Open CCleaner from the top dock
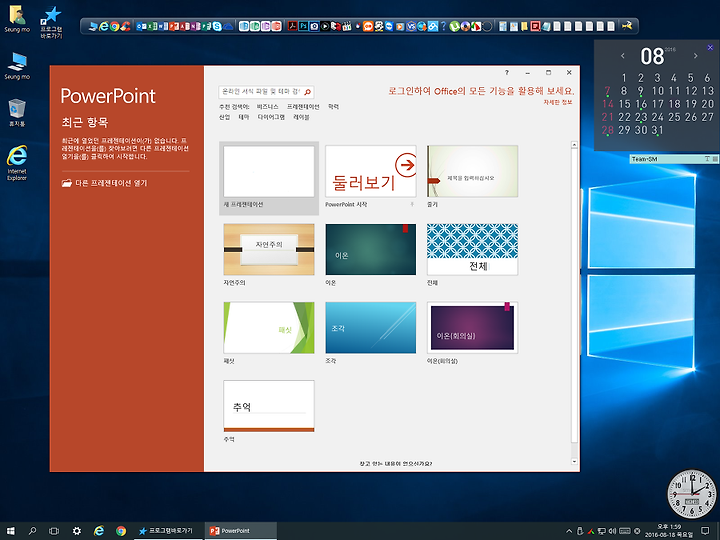720x540 pixels. 125,27
